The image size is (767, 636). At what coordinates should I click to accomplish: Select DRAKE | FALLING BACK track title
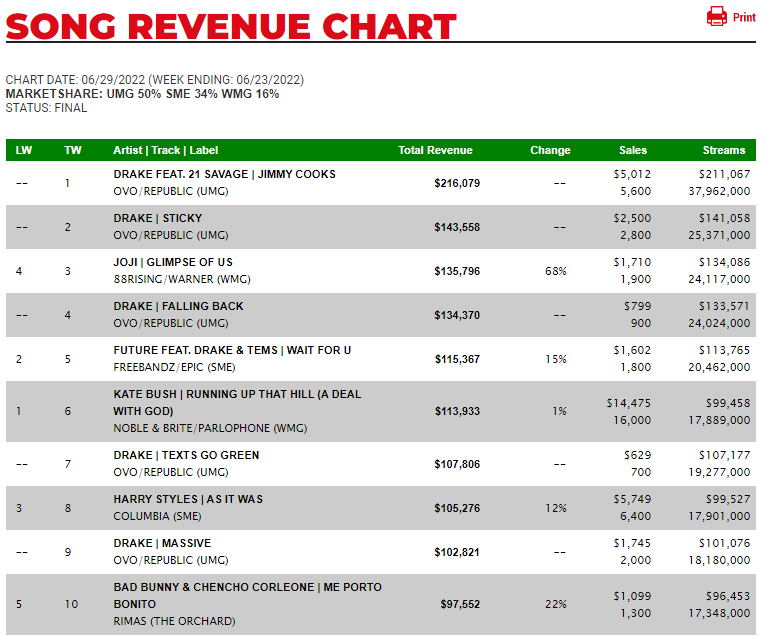[178, 306]
